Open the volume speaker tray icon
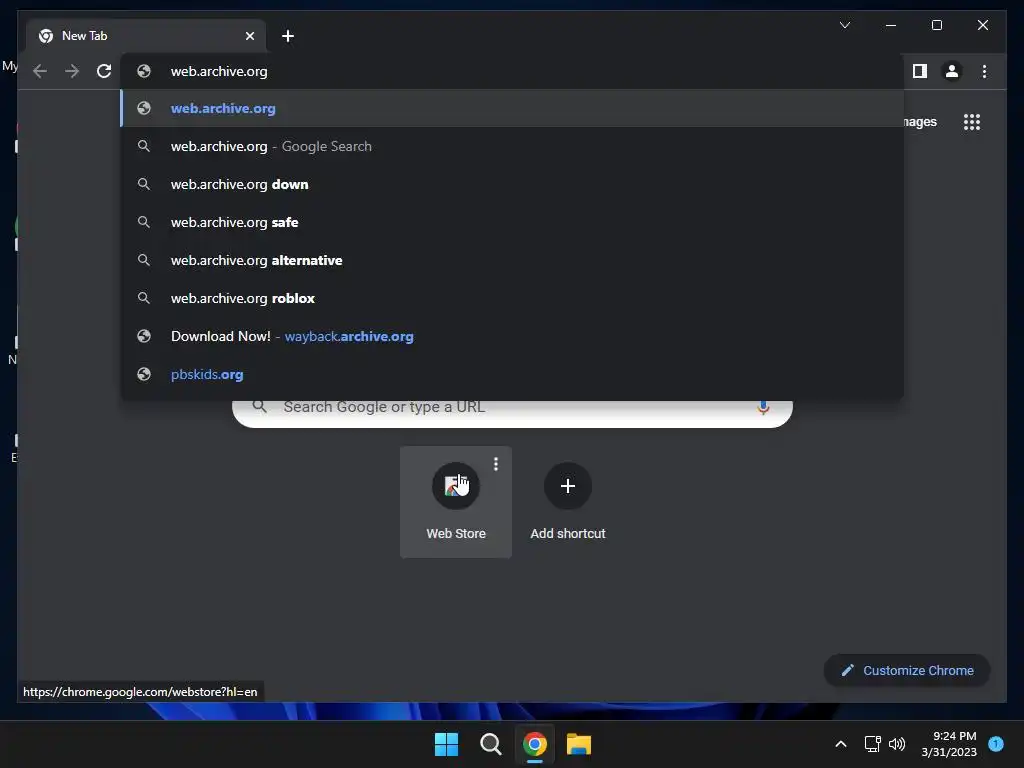Viewport: 1024px width, 768px height. point(897,744)
